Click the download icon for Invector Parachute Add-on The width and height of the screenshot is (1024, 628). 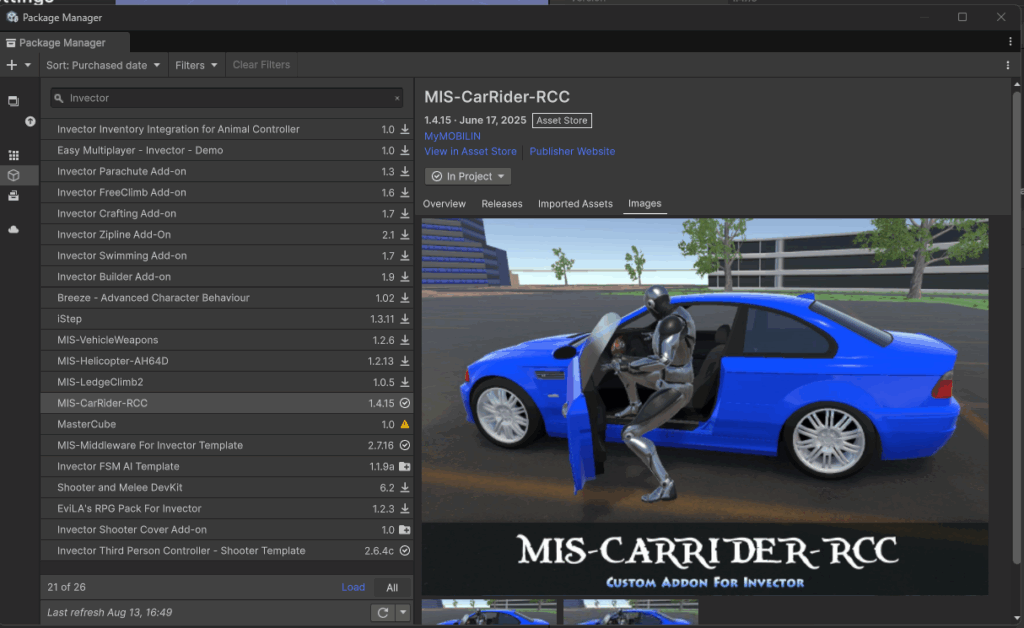pyautogui.click(x=405, y=171)
